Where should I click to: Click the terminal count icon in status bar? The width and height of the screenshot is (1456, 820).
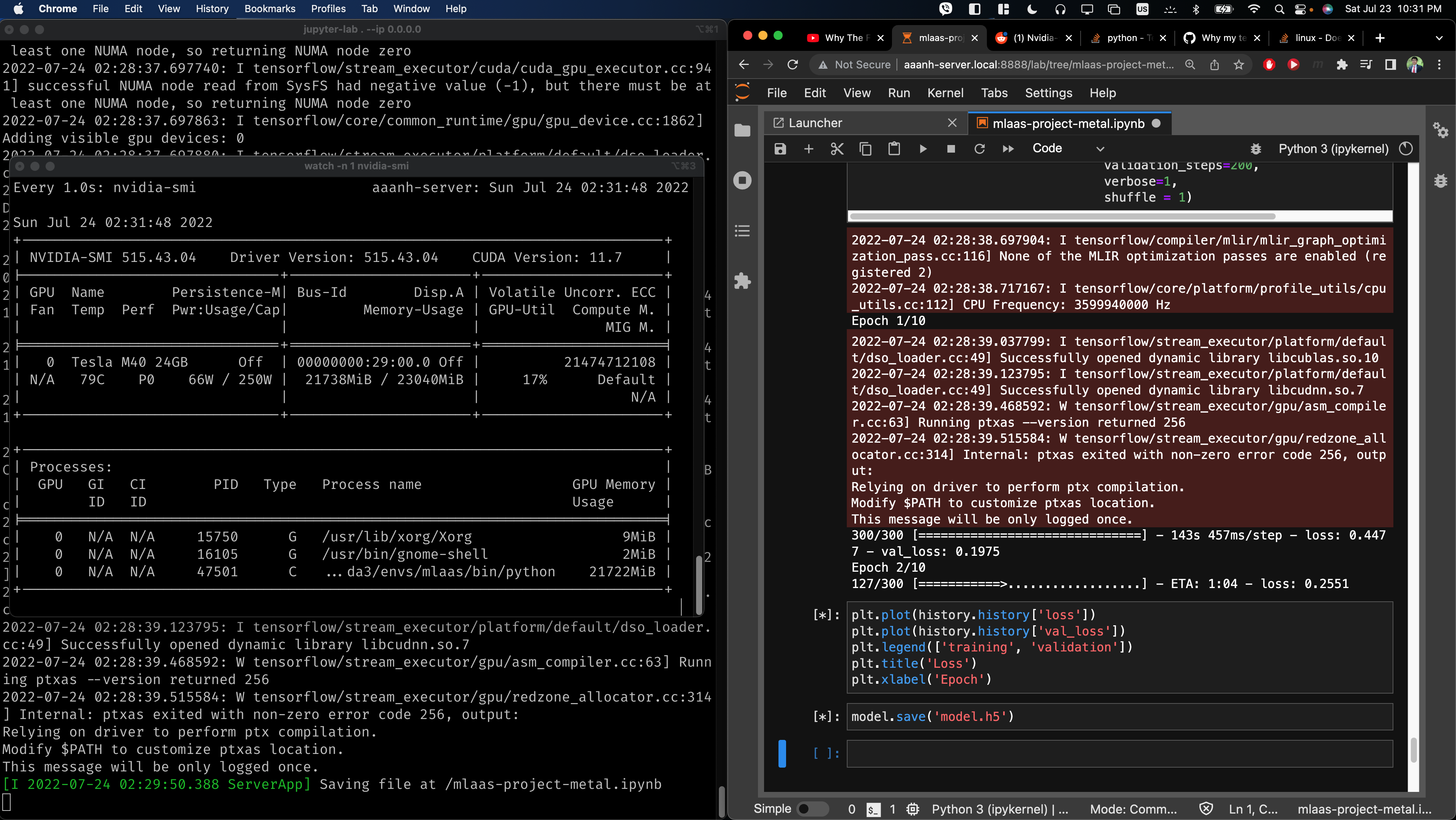(x=873, y=809)
